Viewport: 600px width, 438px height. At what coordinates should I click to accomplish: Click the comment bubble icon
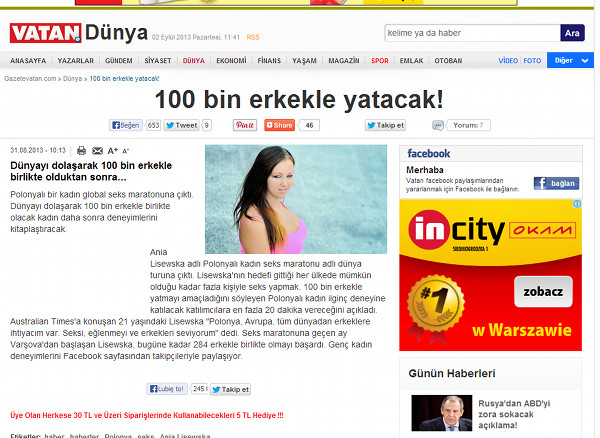click(438, 125)
